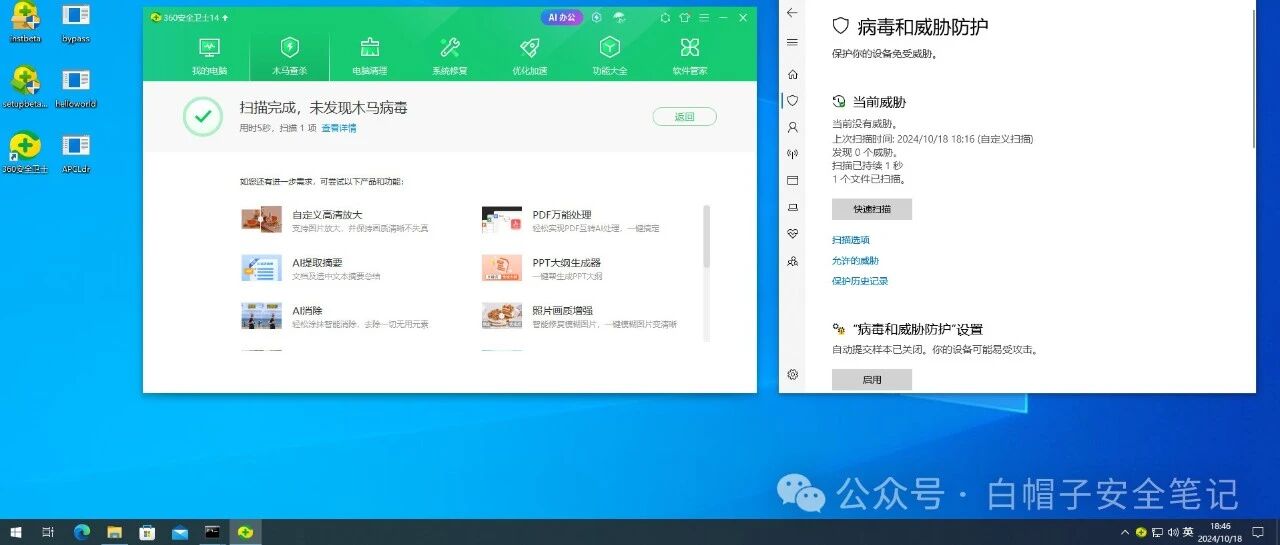Open the Windows Start menu
Viewport: 1280px width, 545px height.
tap(15, 532)
